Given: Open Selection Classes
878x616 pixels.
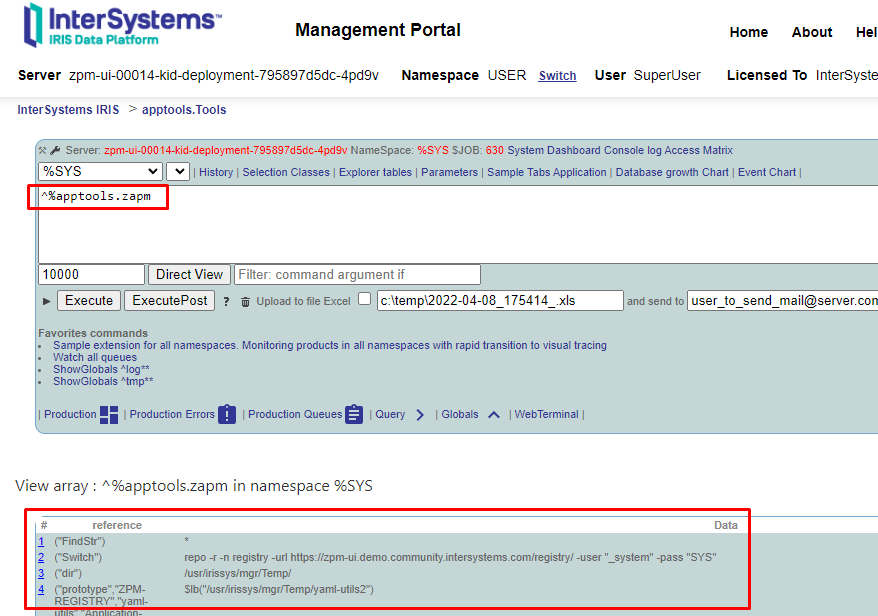Looking at the screenshot, I should point(286,172).
